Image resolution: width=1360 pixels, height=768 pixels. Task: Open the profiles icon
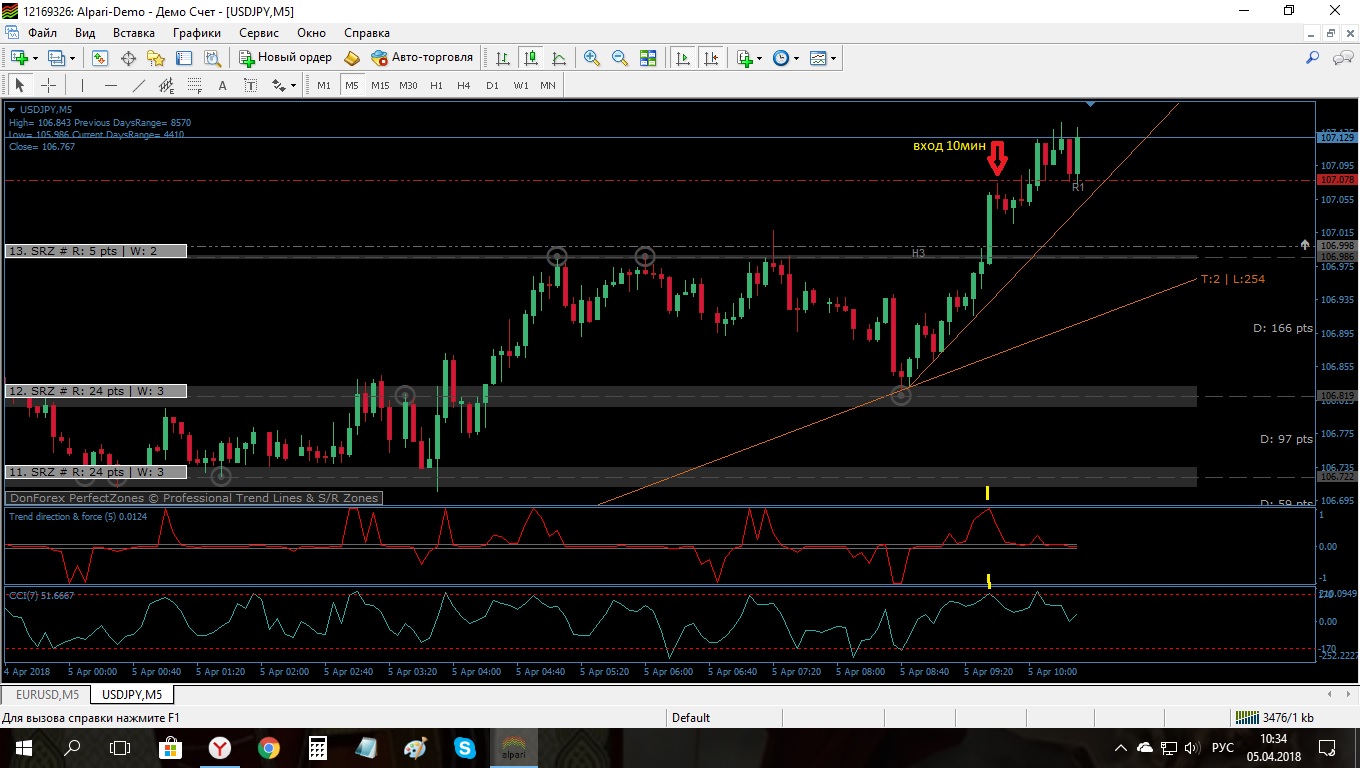[x=56, y=58]
